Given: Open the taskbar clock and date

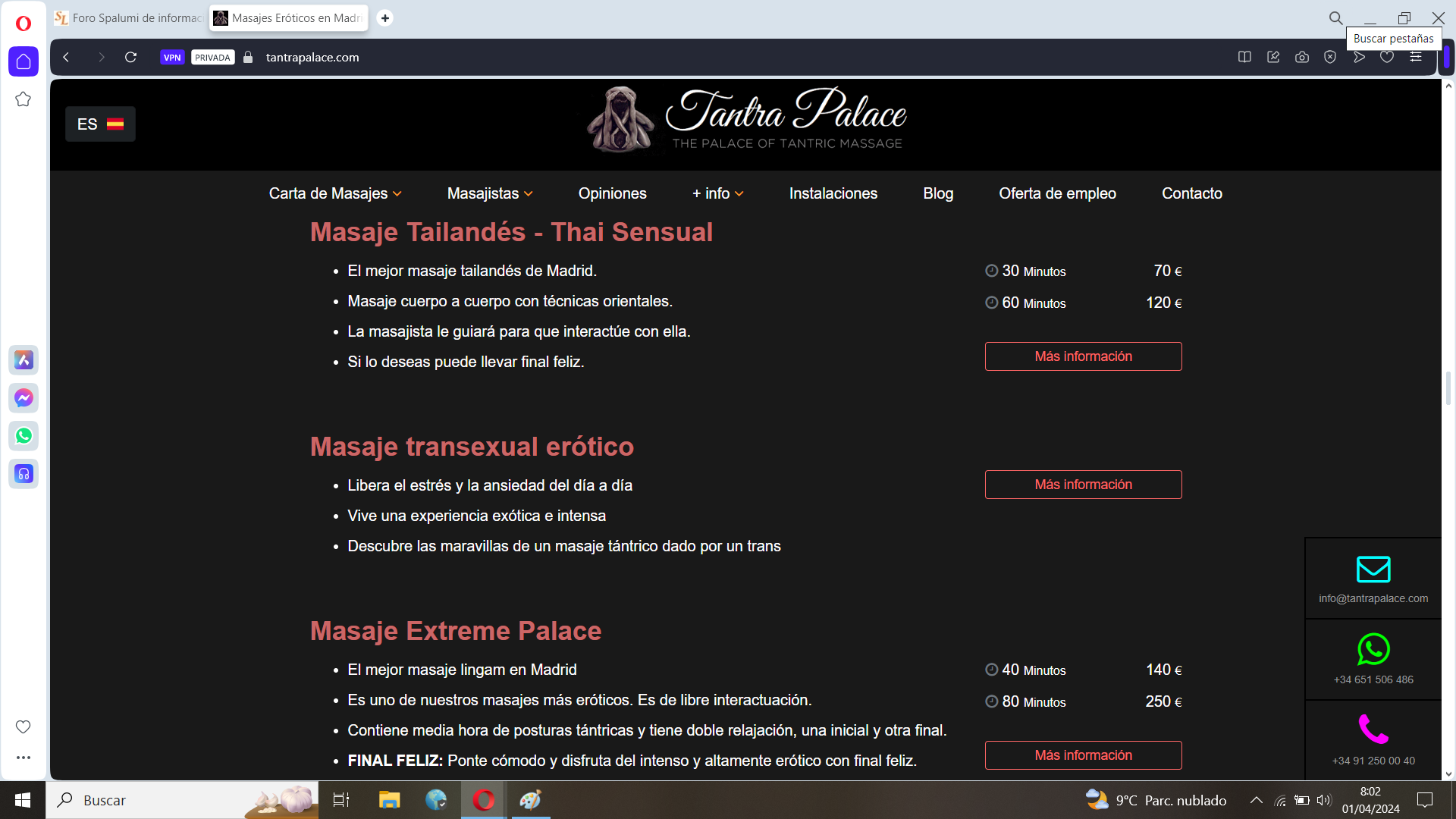Looking at the screenshot, I should 1370,800.
